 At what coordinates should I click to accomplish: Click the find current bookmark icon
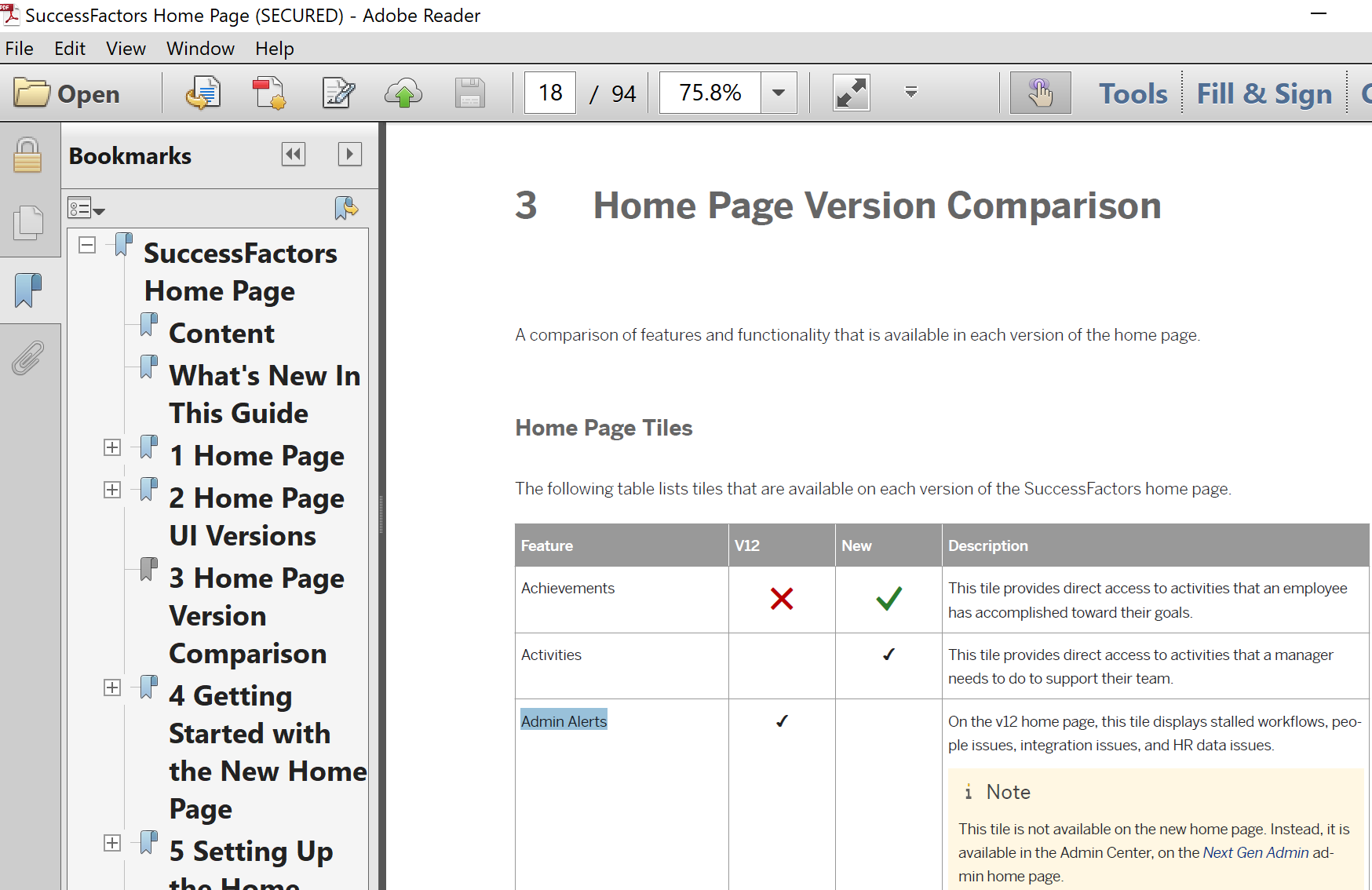(346, 207)
